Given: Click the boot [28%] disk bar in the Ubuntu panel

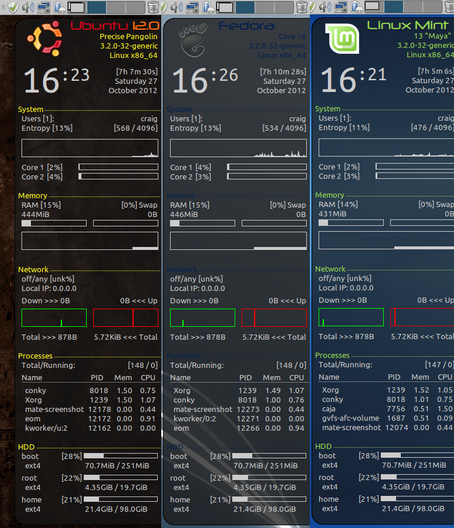Looking at the screenshot, I should (121, 456).
